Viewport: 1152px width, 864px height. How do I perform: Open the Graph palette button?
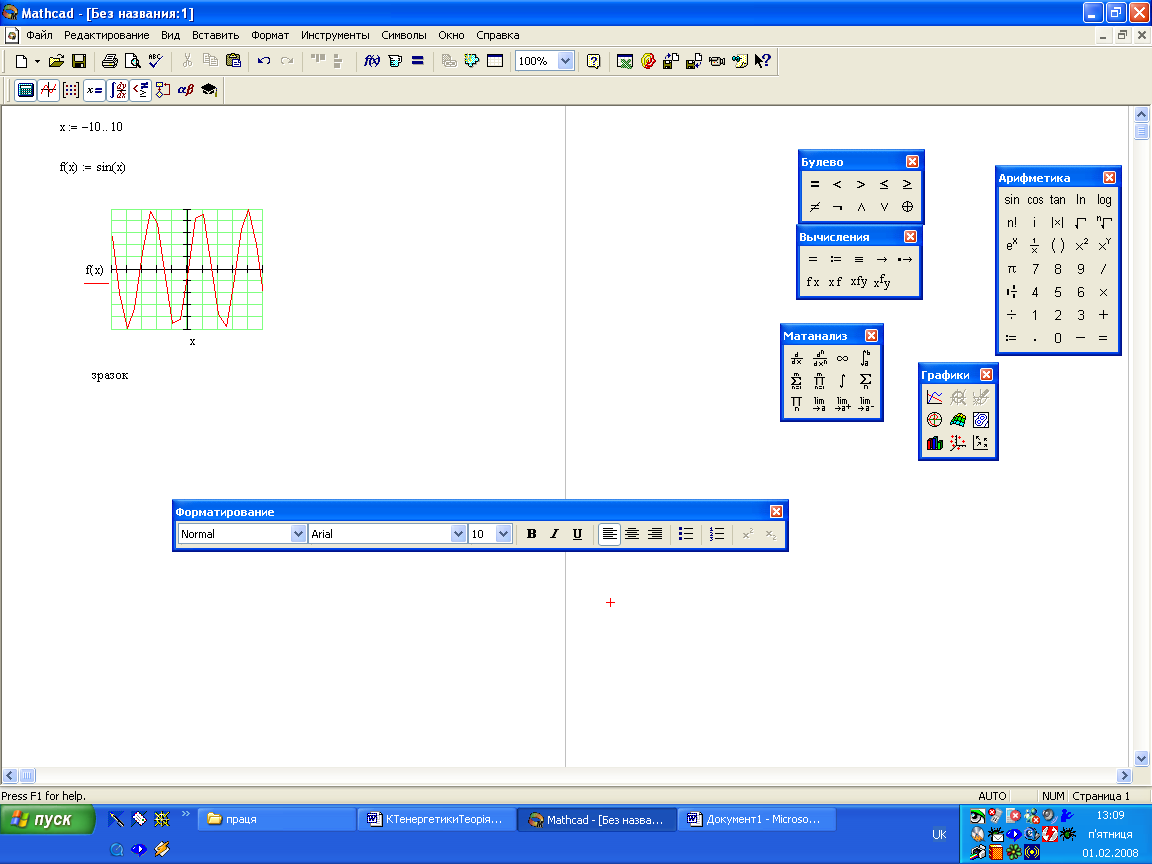[48, 90]
